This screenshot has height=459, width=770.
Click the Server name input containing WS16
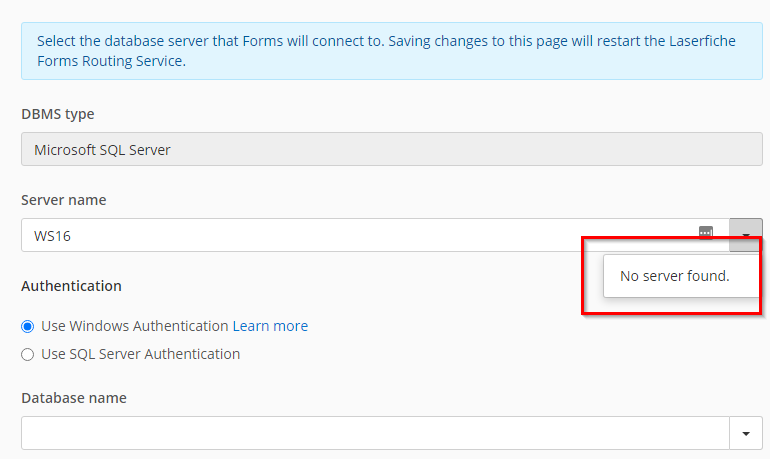coord(375,235)
